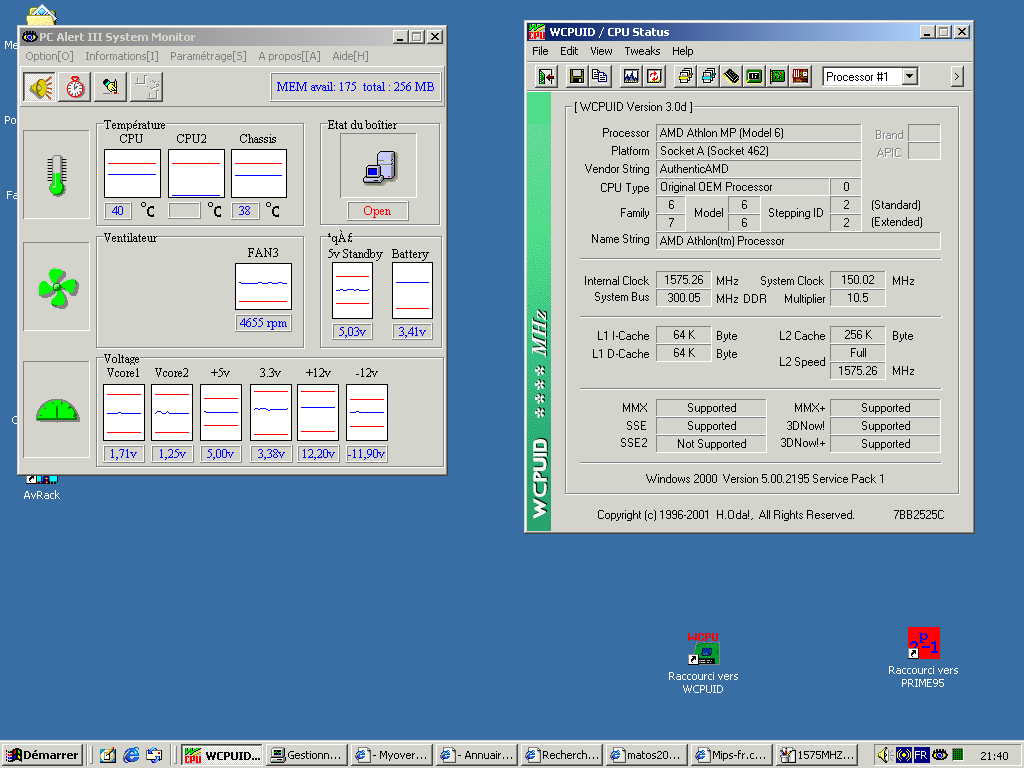Switch to the Gestionn... taskbar button
This screenshot has width=1024, height=768.
coord(307,755)
